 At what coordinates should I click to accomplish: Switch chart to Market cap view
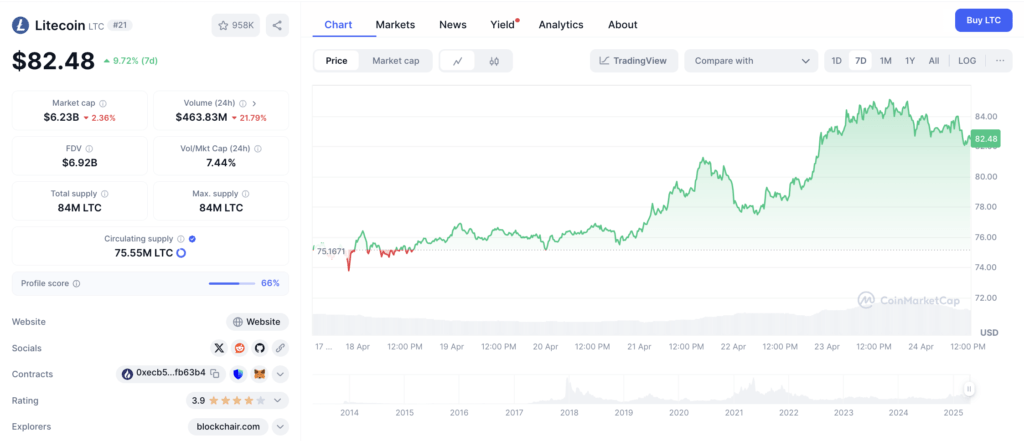tap(396, 61)
